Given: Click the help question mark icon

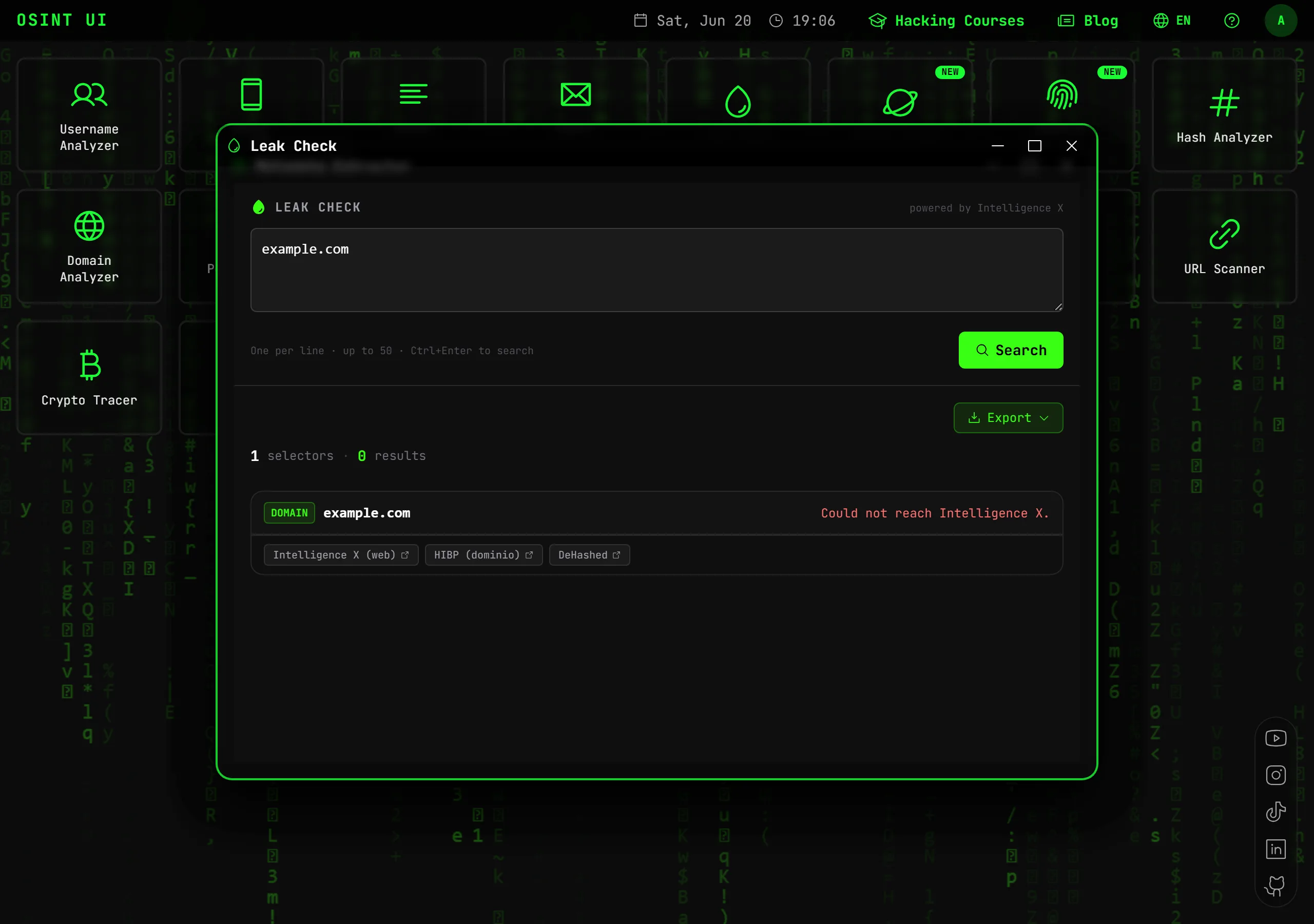Looking at the screenshot, I should tap(1231, 21).
